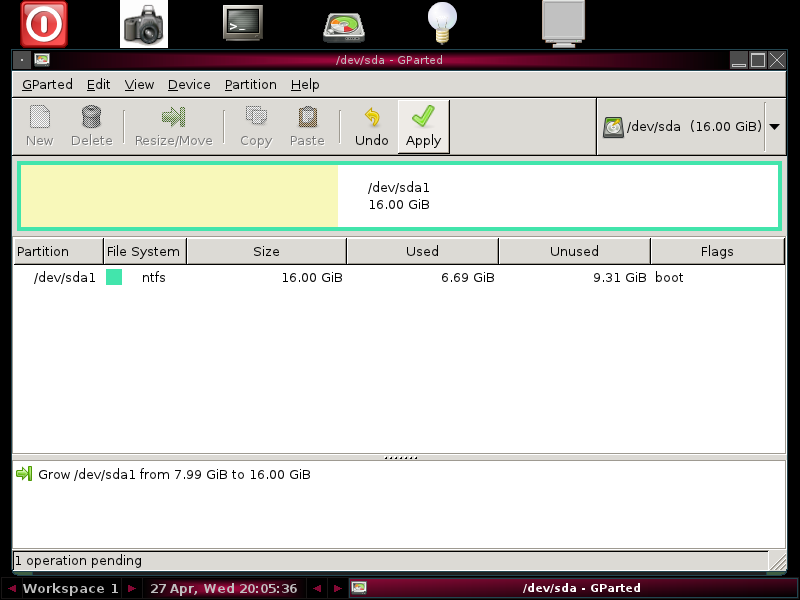The width and height of the screenshot is (800, 600).
Task: Open the Device menu
Action: (189, 85)
